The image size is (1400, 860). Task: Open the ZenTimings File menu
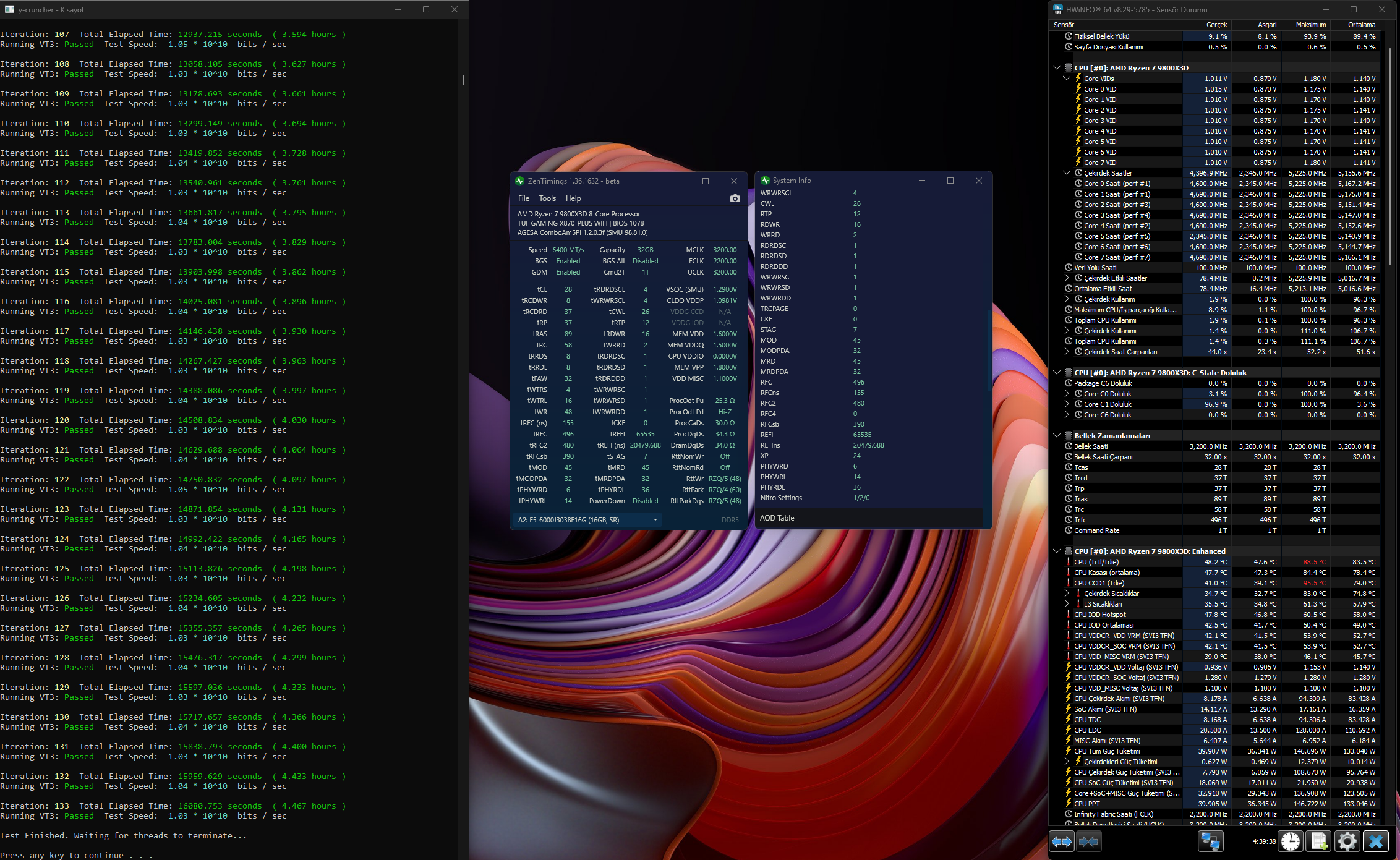pos(524,198)
